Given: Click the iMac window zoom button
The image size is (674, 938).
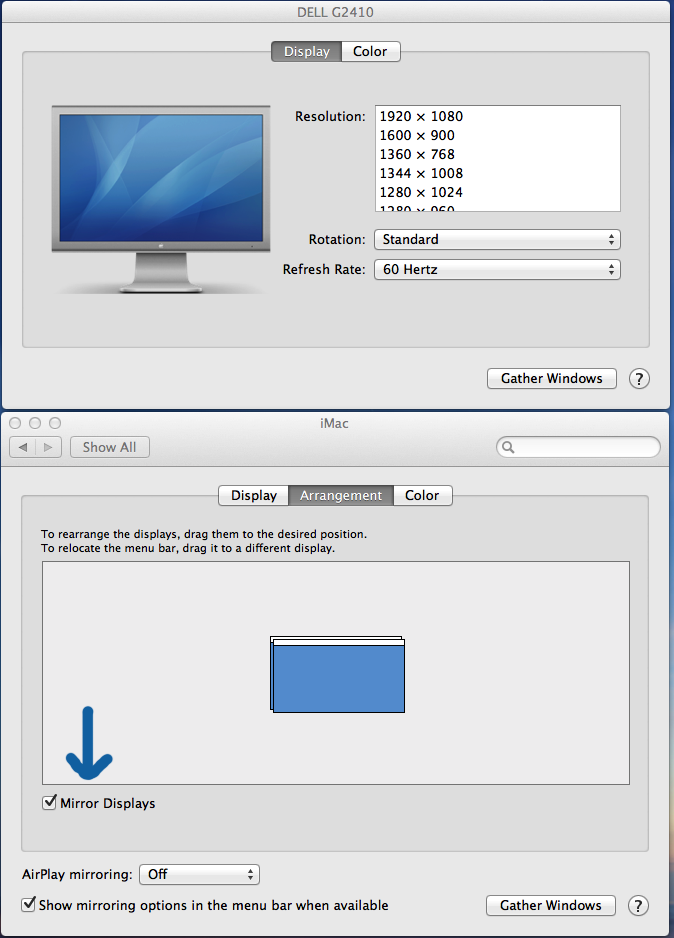Looking at the screenshot, I should coord(55,423).
